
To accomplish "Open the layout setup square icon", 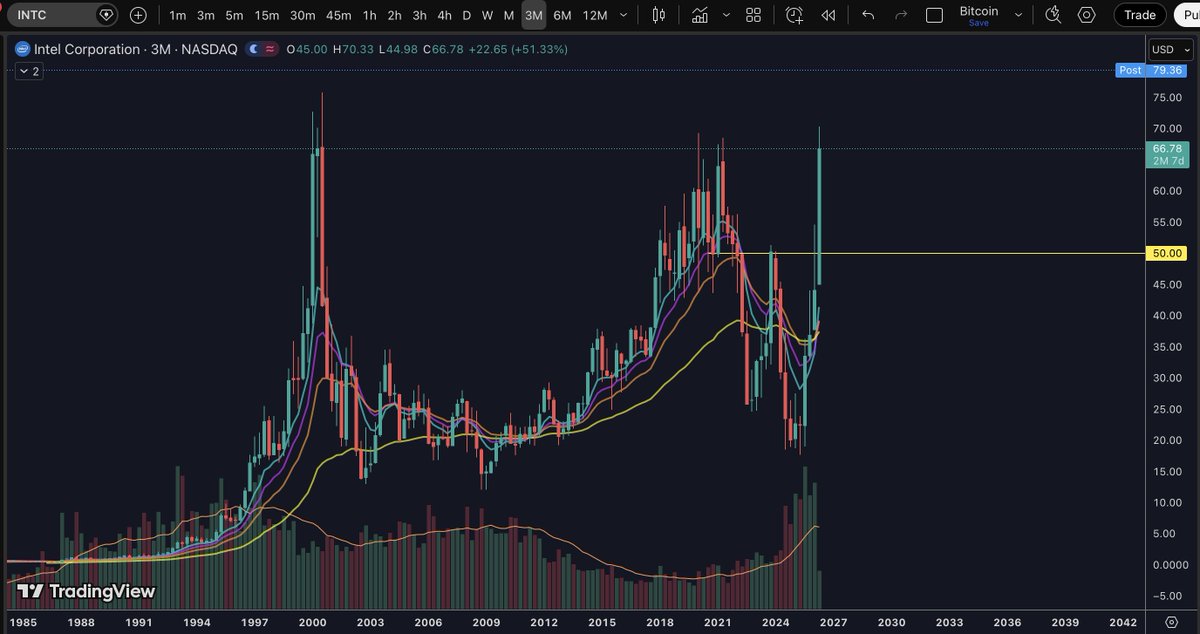I will [x=934, y=15].
